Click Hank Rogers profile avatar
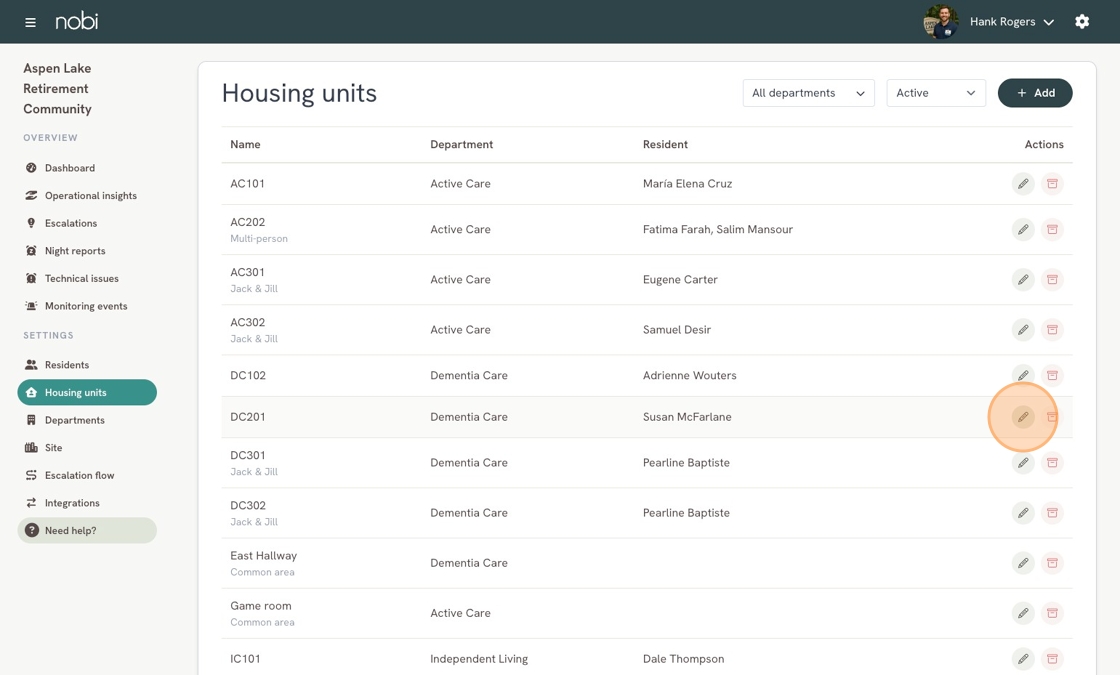This screenshot has height=675, width=1120. pos(940,22)
